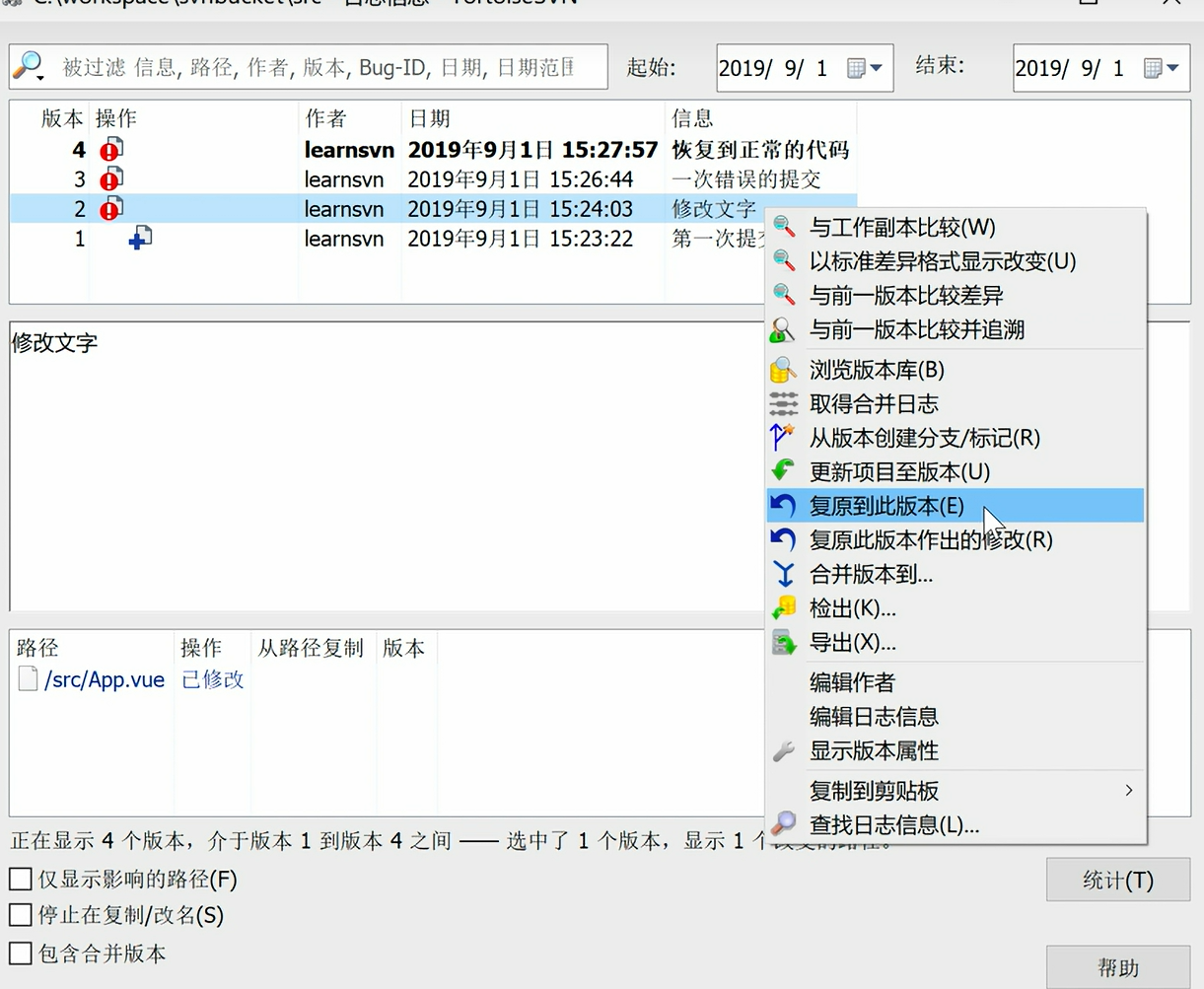Click the search icon beside 查找日志信息
This screenshot has width=1204, height=989.
coord(783,824)
